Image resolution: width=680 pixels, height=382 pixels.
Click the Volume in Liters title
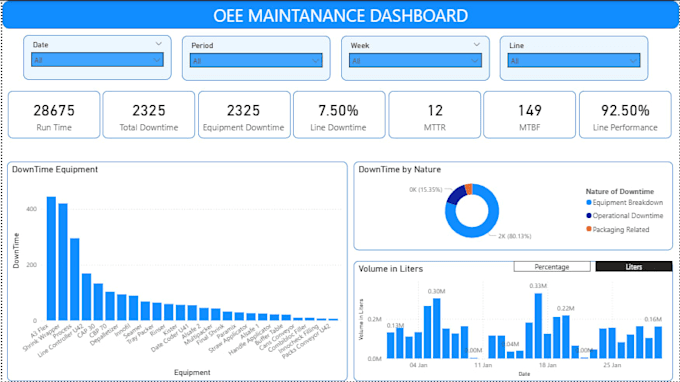391,269
